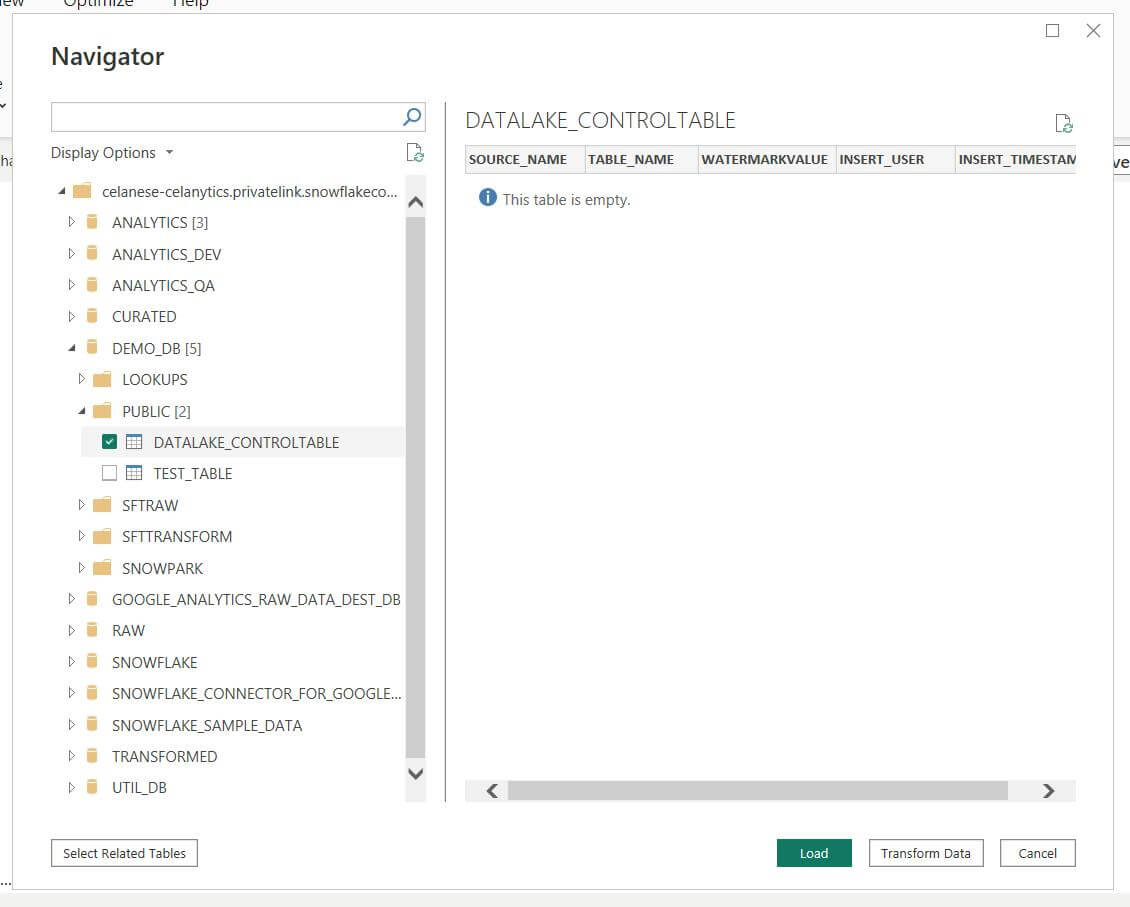This screenshot has height=907, width=1130.
Task: Expand the SFTTRANSFORM schema
Action: click(x=81, y=536)
